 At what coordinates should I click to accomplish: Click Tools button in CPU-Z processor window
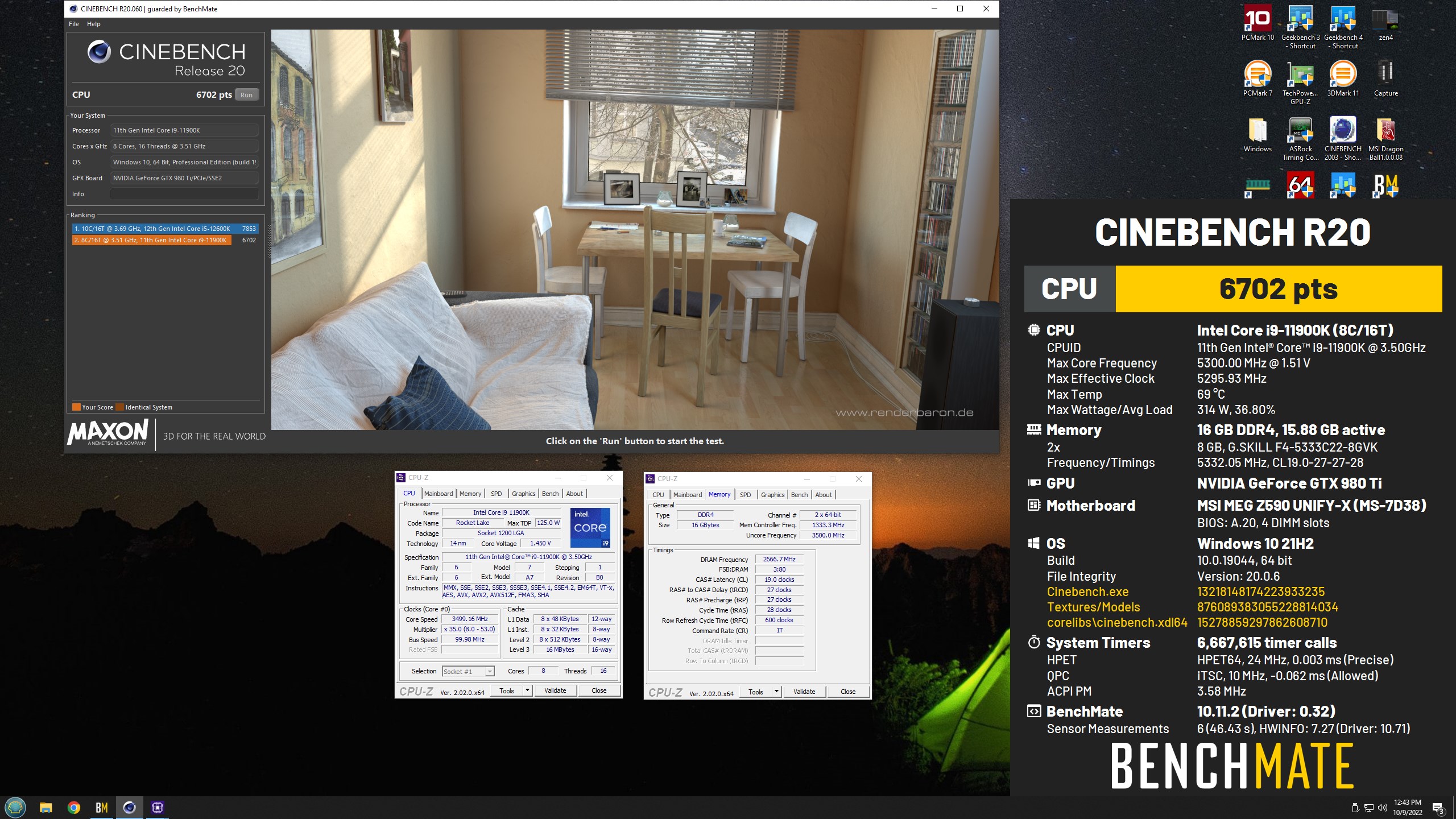click(507, 690)
